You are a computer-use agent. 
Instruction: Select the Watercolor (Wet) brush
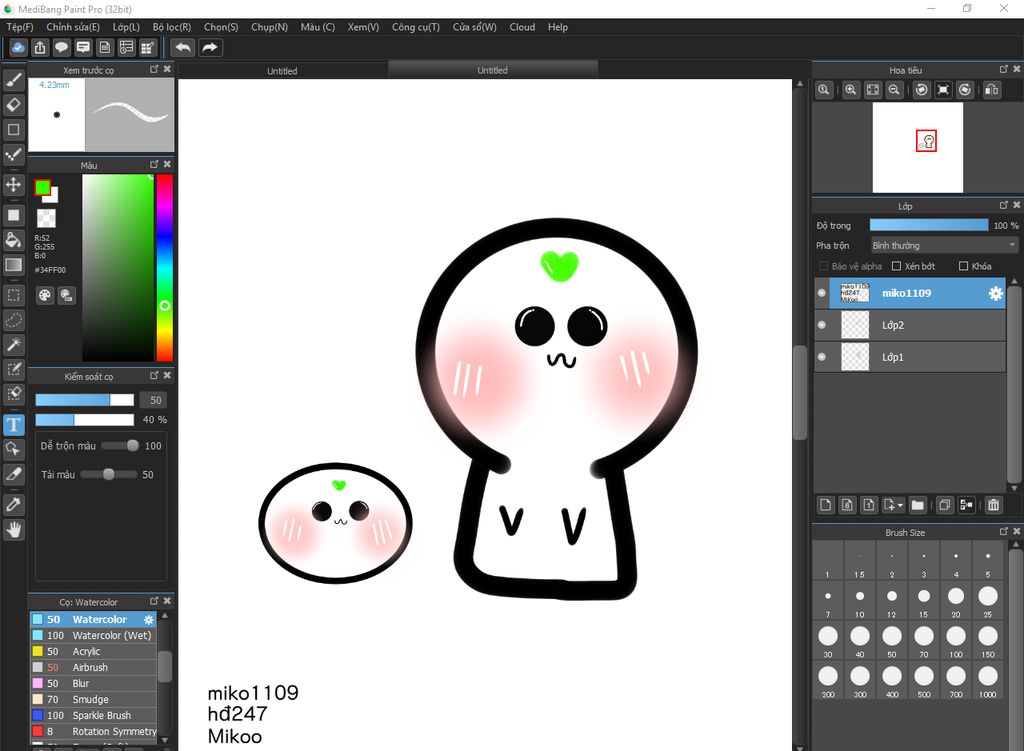tap(93, 635)
